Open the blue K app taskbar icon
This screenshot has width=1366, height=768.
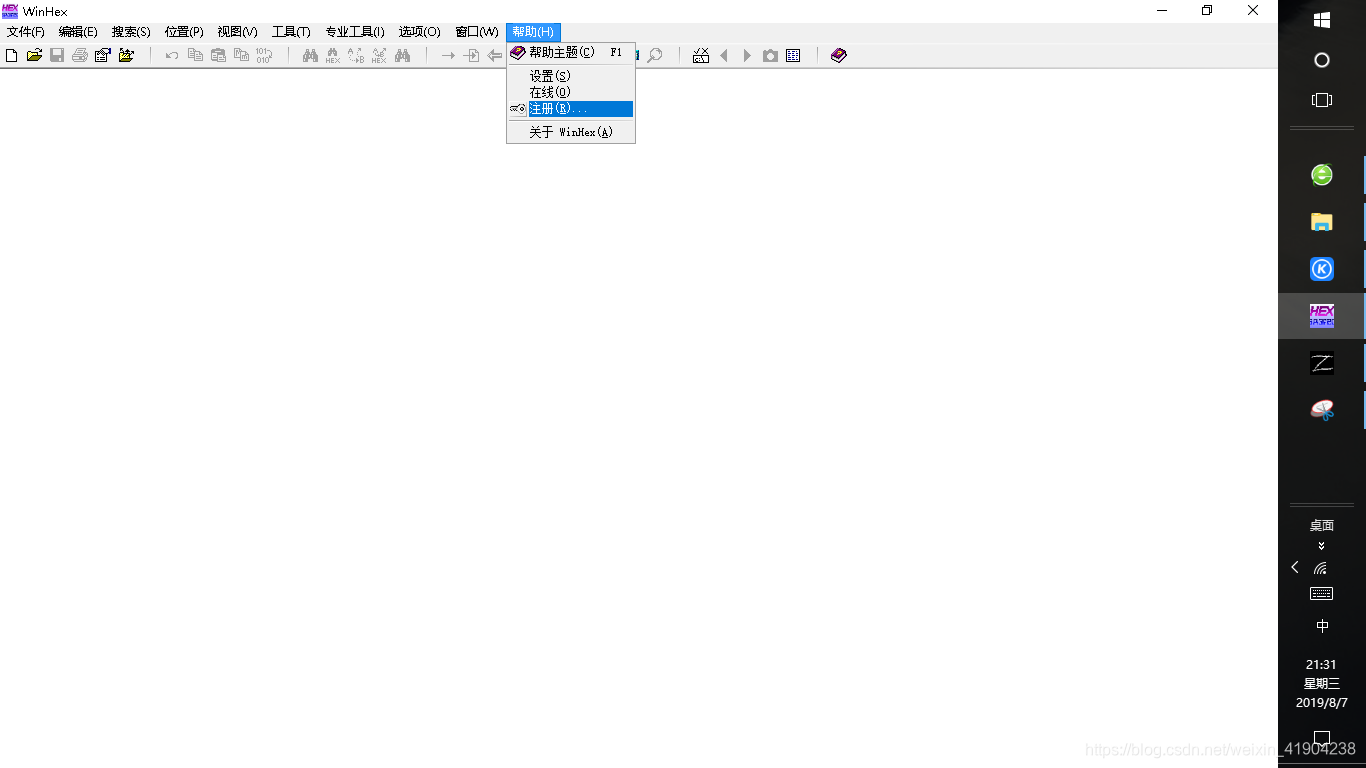[1322, 269]
